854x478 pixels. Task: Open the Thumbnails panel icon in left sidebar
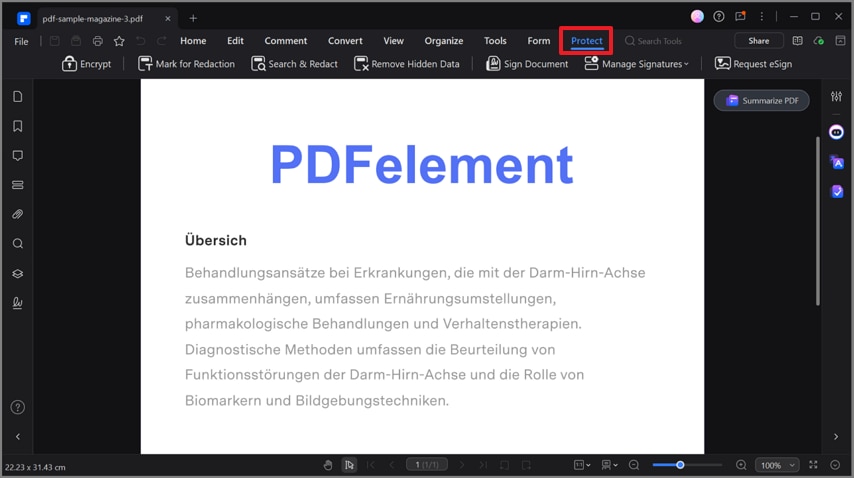[x=17, y=96]
